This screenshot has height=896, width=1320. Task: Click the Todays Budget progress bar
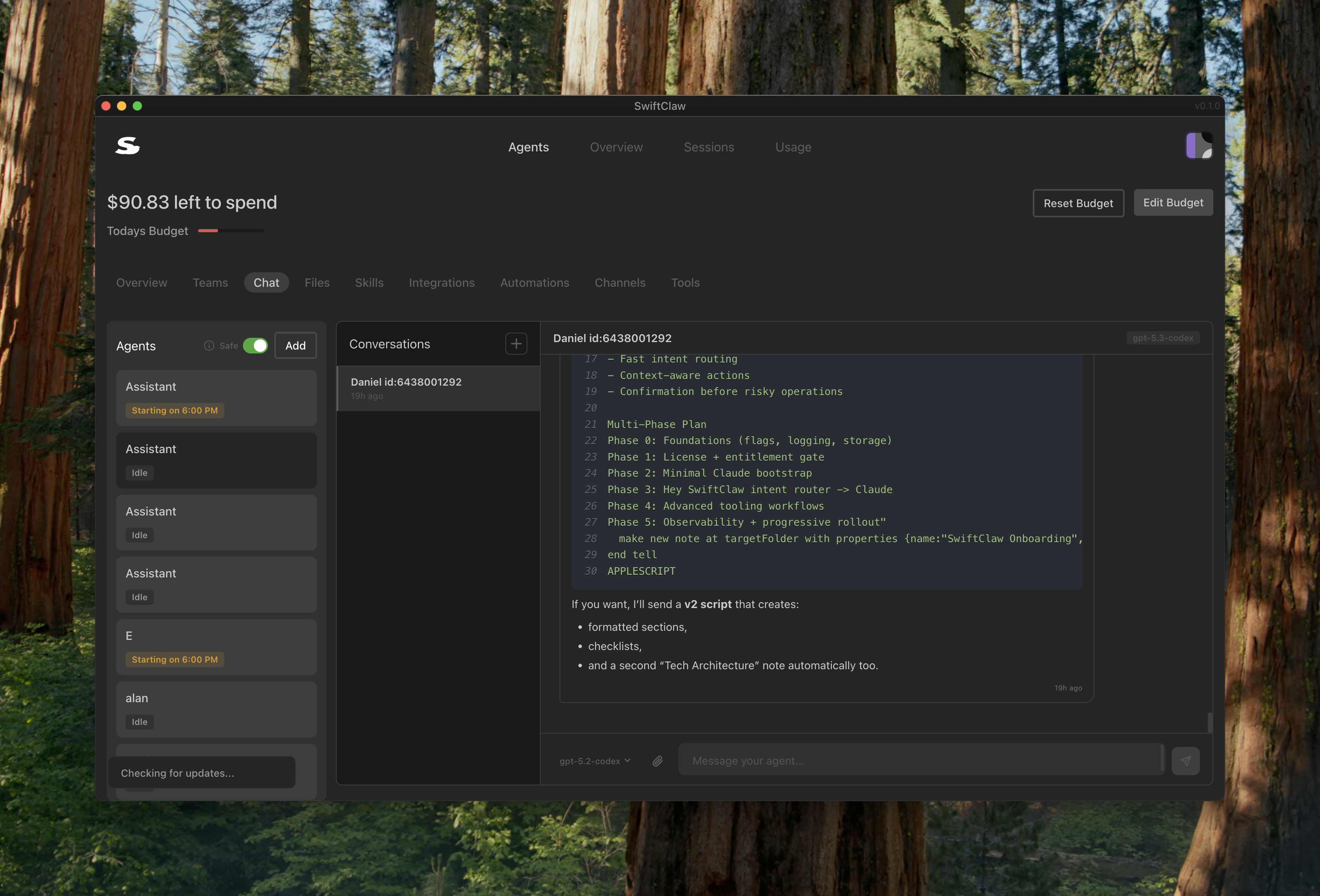tap(231, 231)
